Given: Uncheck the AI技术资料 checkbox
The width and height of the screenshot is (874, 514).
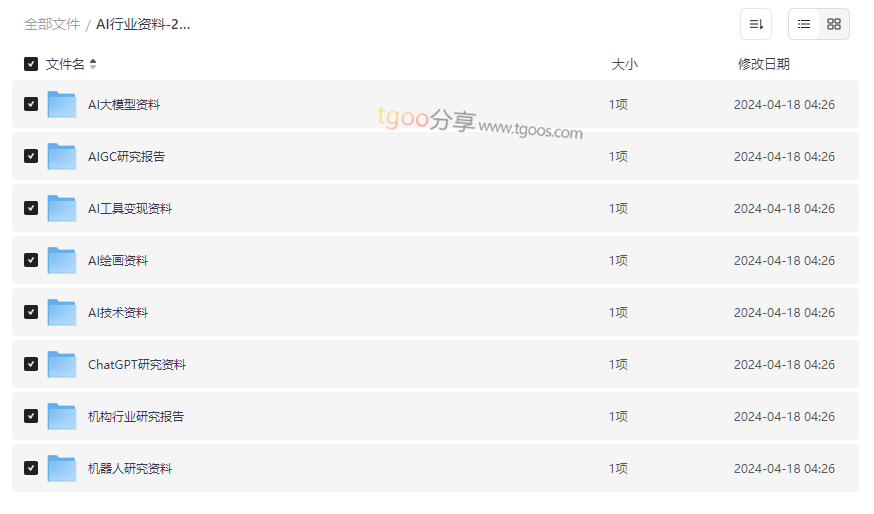Looking at the screenshot, I should (x=31, y=312).
